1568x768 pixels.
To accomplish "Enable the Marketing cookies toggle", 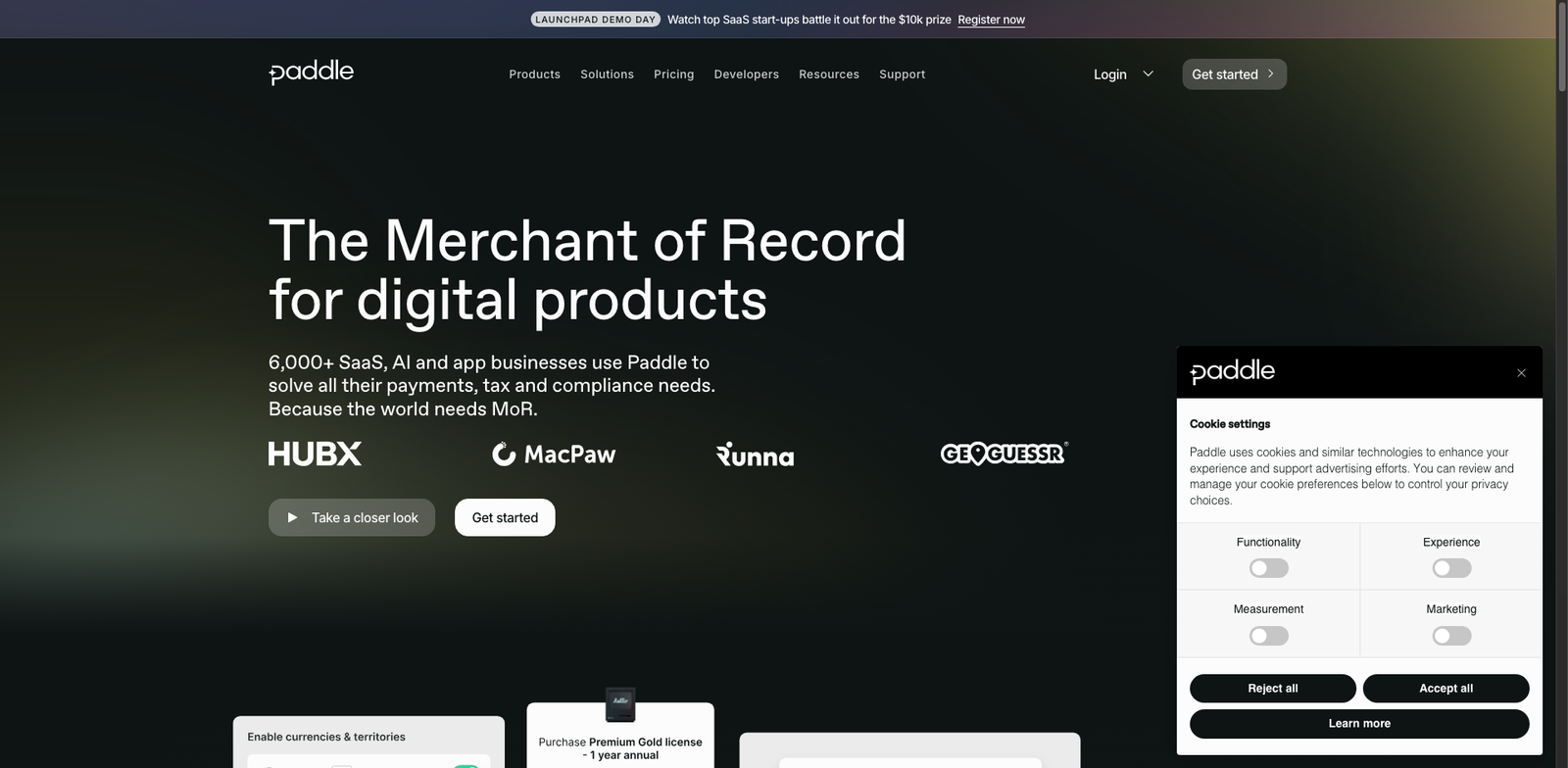I will point(1451,636).
